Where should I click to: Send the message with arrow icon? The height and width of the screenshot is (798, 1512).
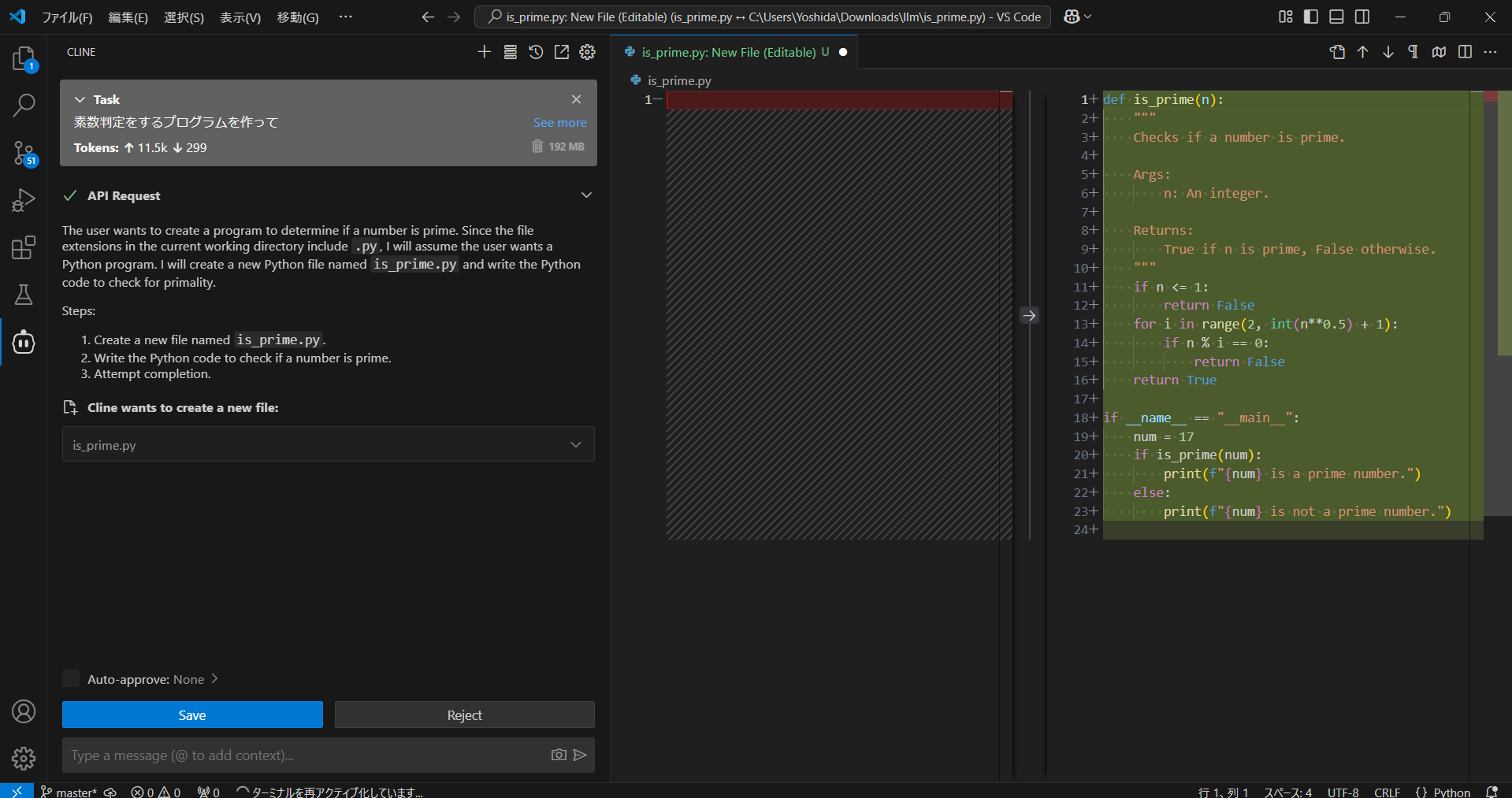(580, 755)
